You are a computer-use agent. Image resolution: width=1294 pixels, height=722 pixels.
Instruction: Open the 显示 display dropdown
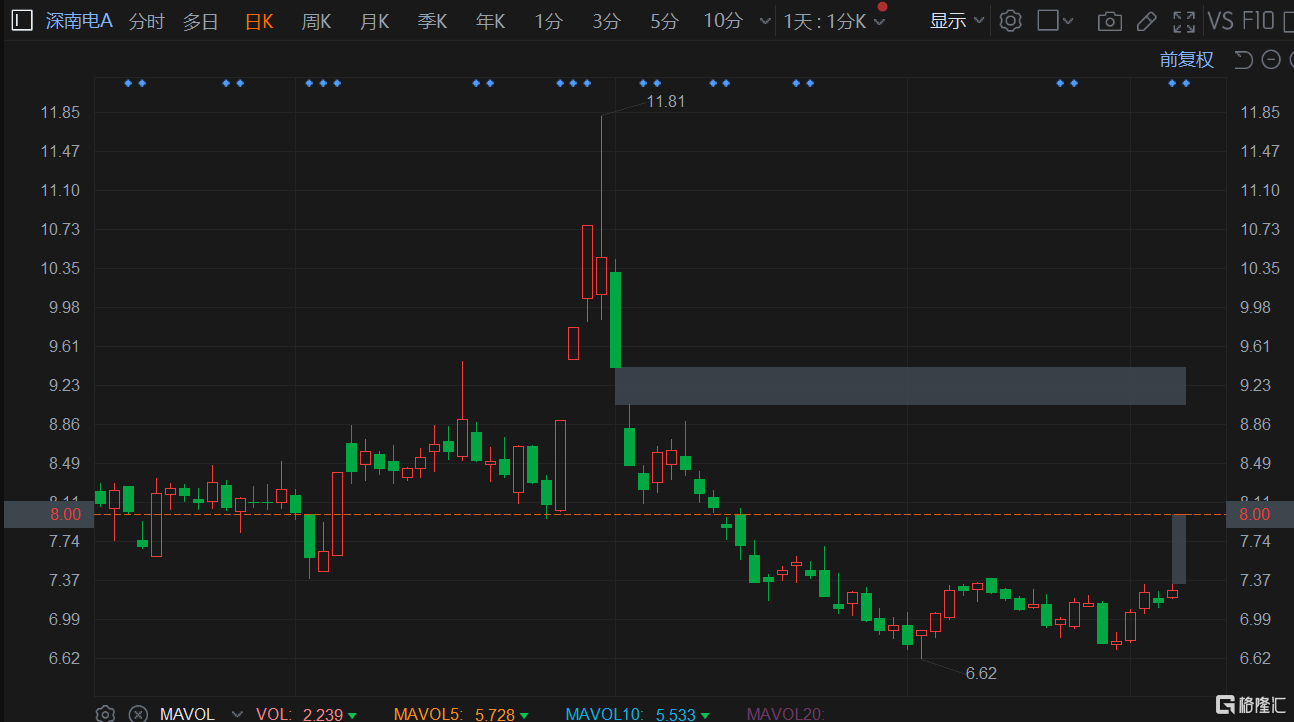coord(956,21)
